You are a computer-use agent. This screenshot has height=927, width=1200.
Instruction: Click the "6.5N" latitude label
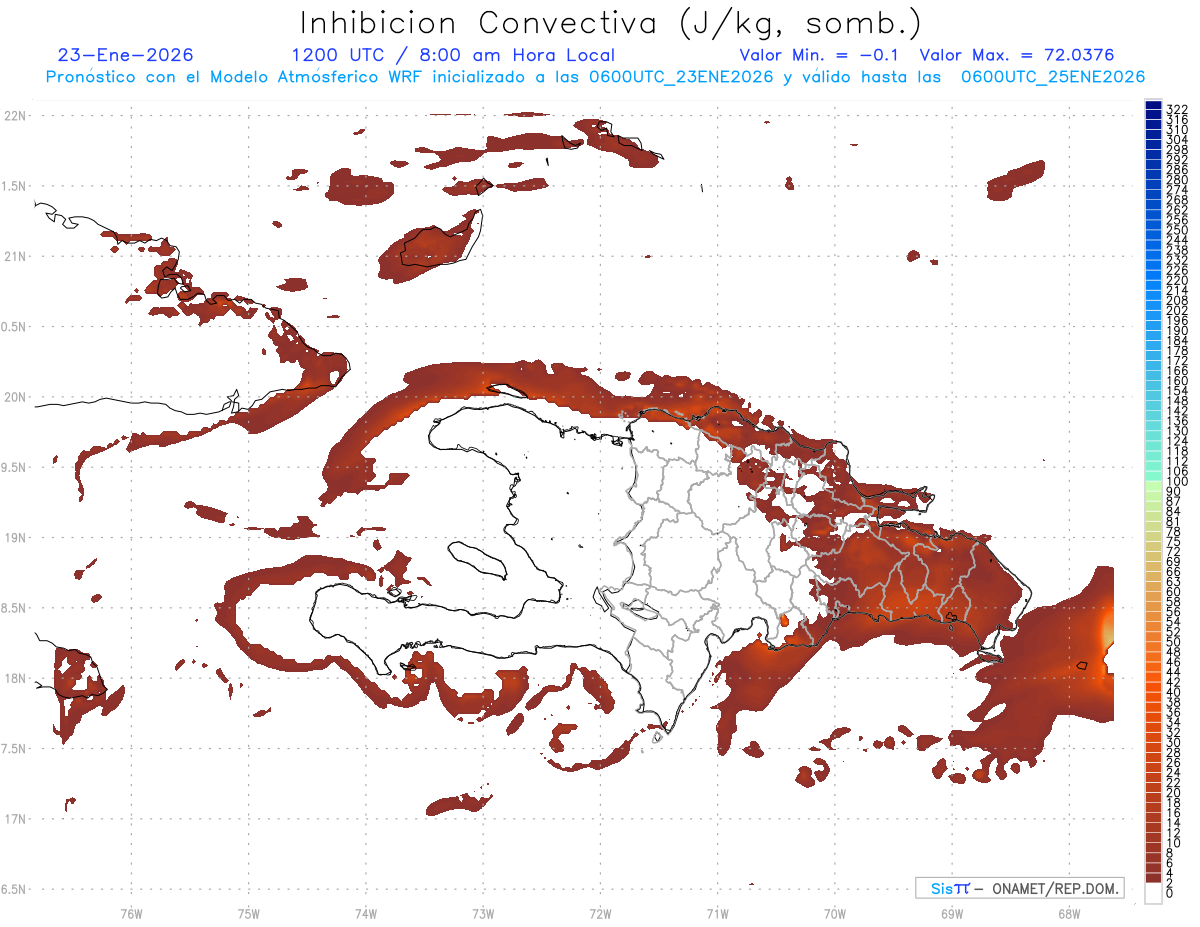point(14,889)
